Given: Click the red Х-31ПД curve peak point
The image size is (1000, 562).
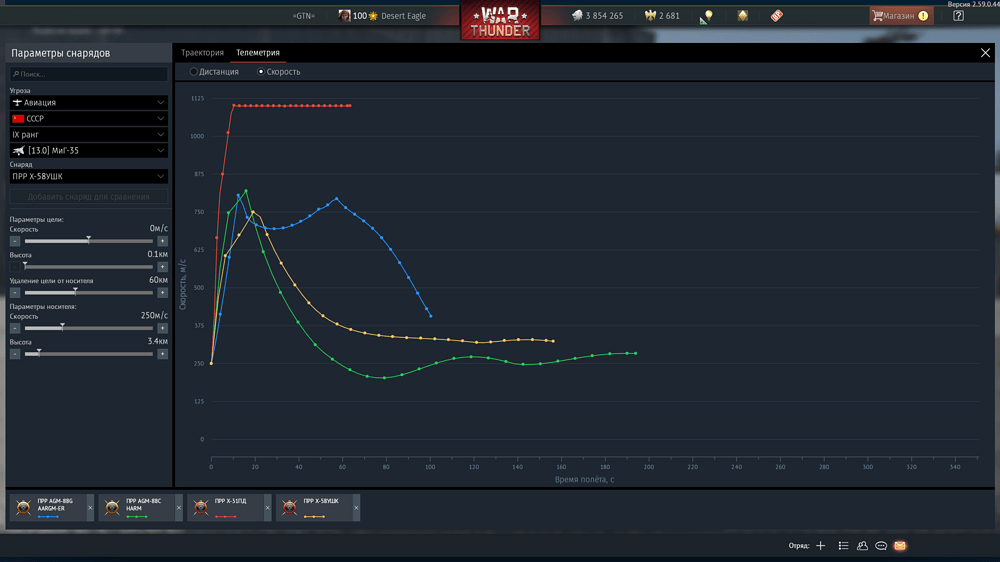Looking at the screenshot, I should tap(233, 105).
